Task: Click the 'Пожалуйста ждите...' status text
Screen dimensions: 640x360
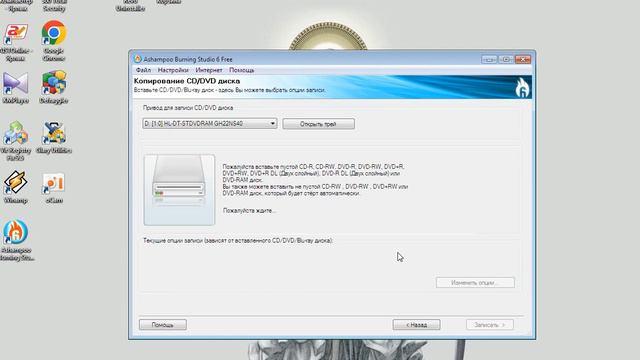Action: (x=249, y=211)
